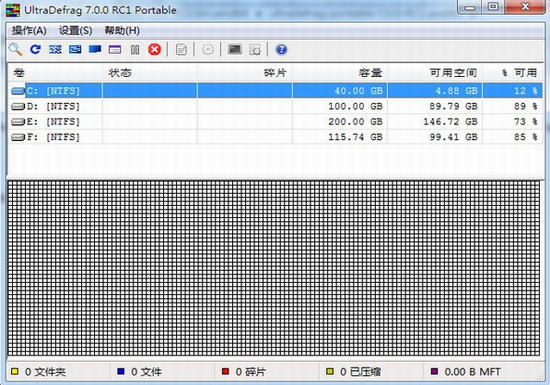
Task: Open the boot time script editor icon
Action: point(255,49)
